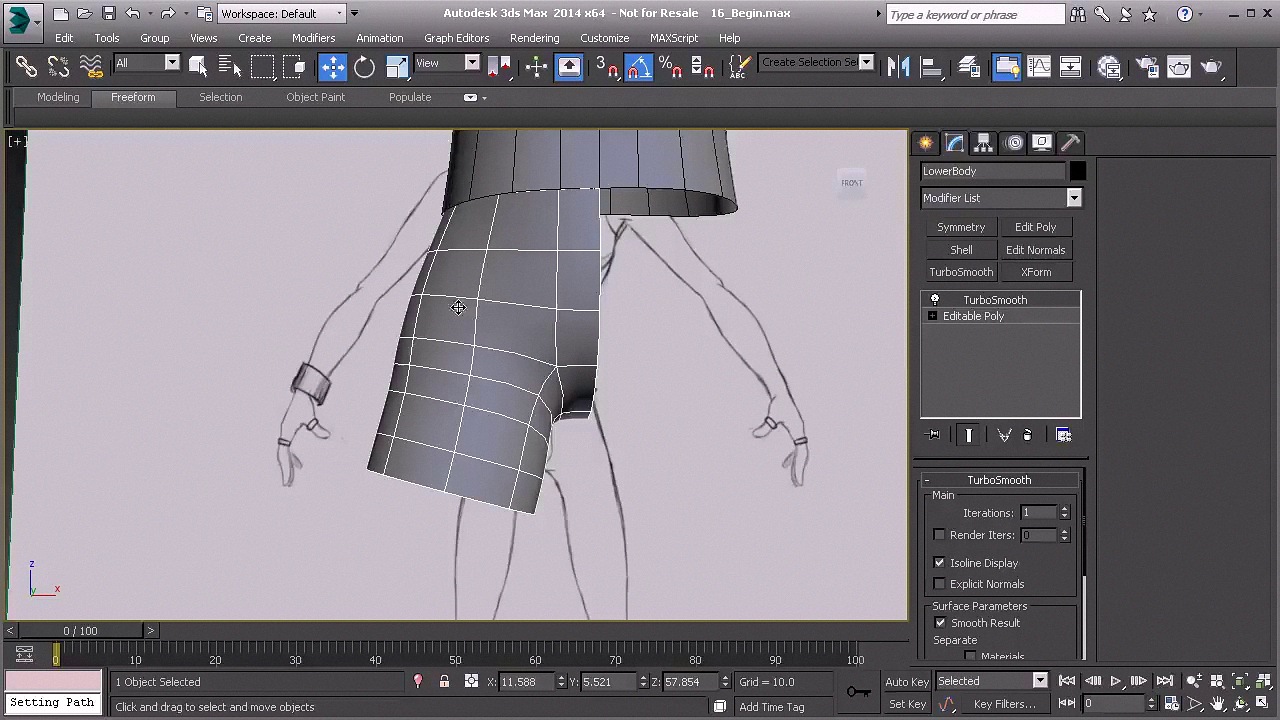
Task: Activate the Select and Rotate tool
Action: coord(365,67)
